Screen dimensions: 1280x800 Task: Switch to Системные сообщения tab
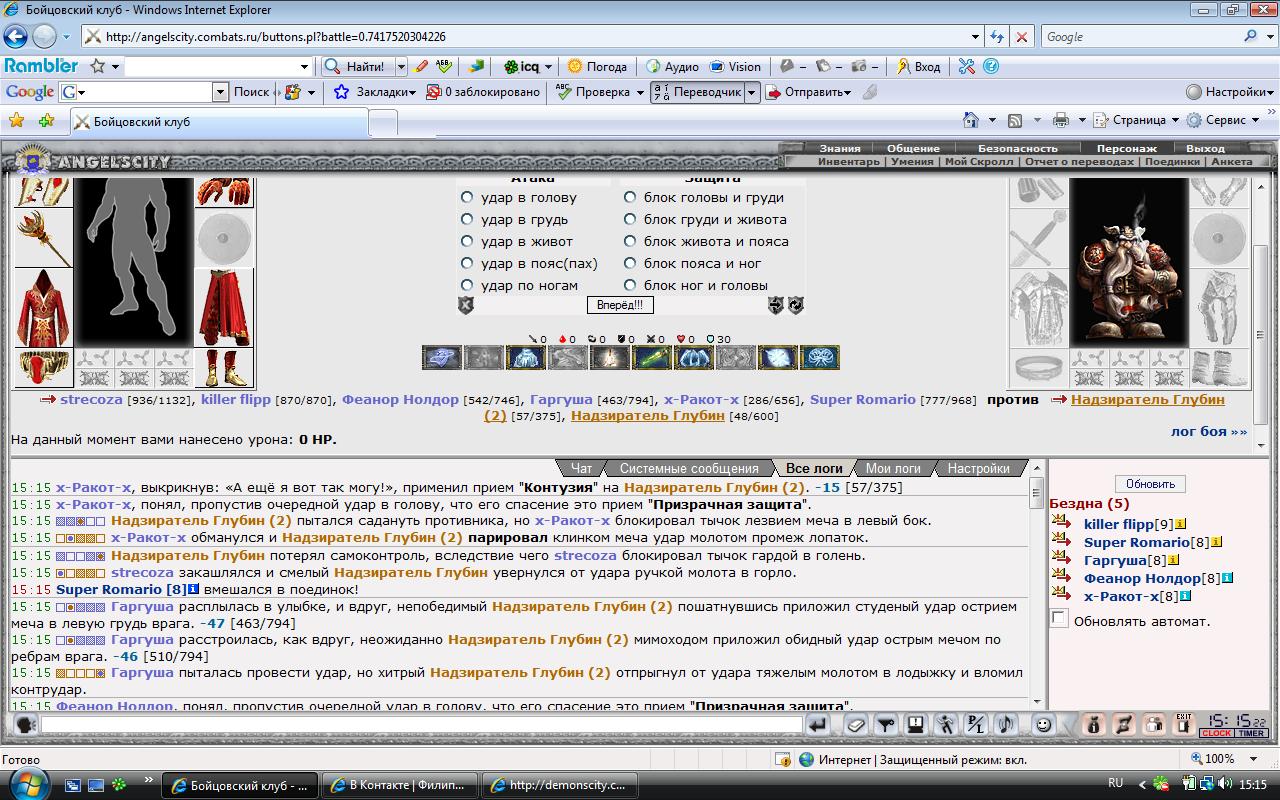point(688,468)
